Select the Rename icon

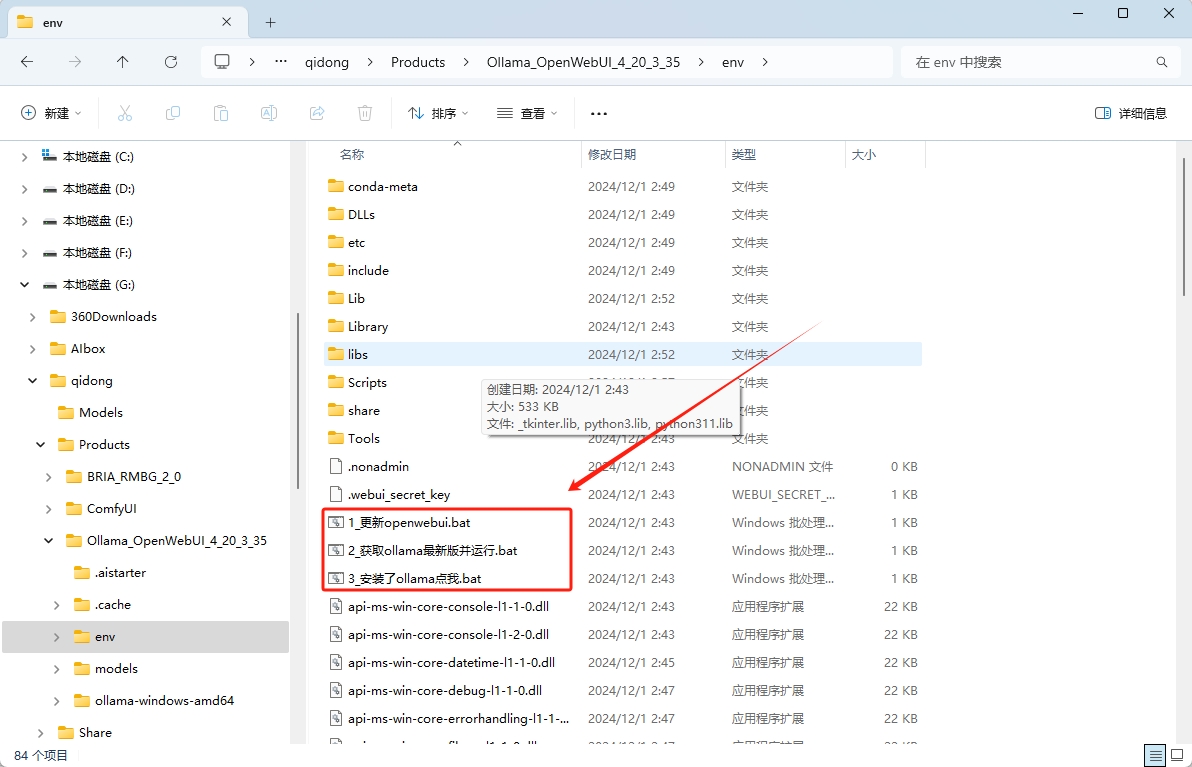click(x=268, y=112)
